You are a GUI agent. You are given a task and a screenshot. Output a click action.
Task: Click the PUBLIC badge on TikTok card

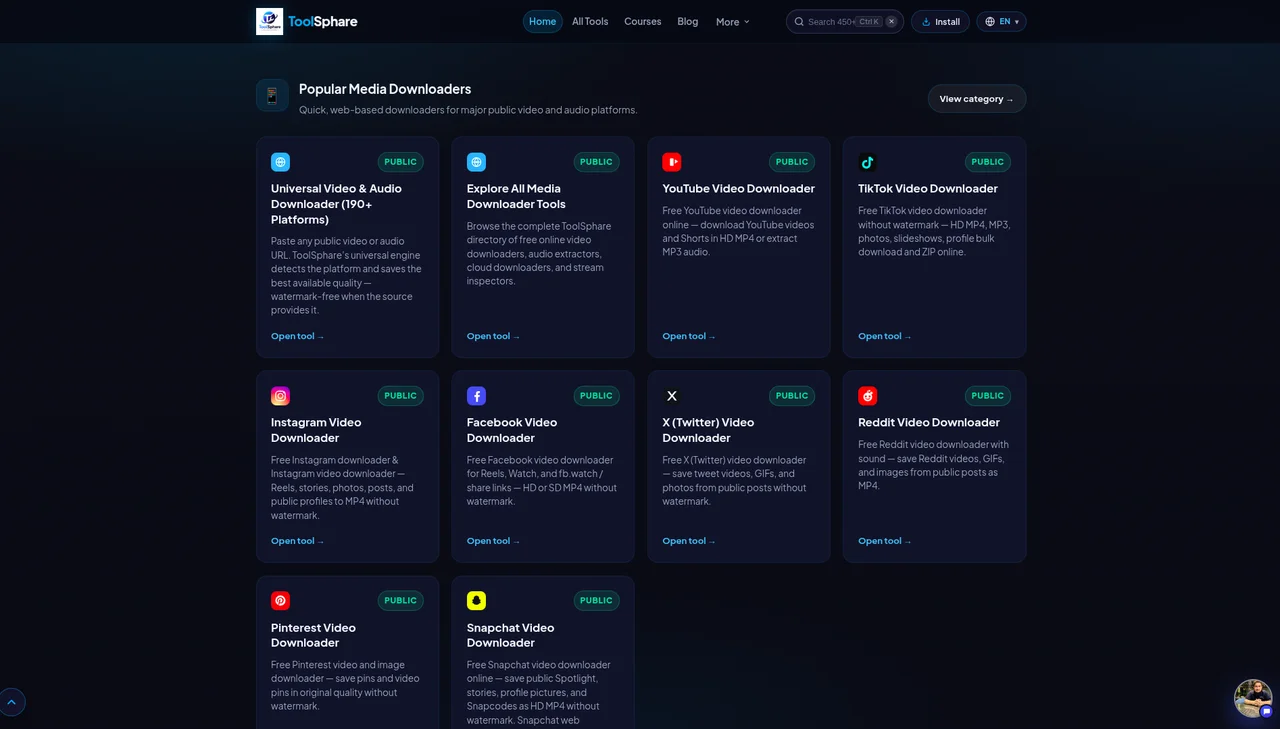pos(988,162)
